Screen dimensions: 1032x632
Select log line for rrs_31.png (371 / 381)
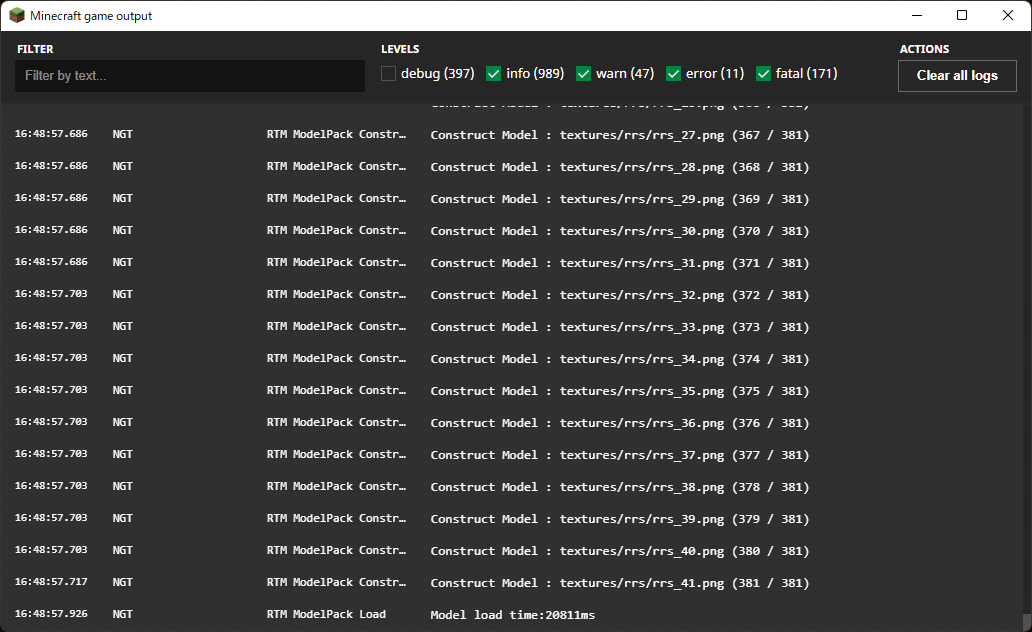tap(511, 263)
